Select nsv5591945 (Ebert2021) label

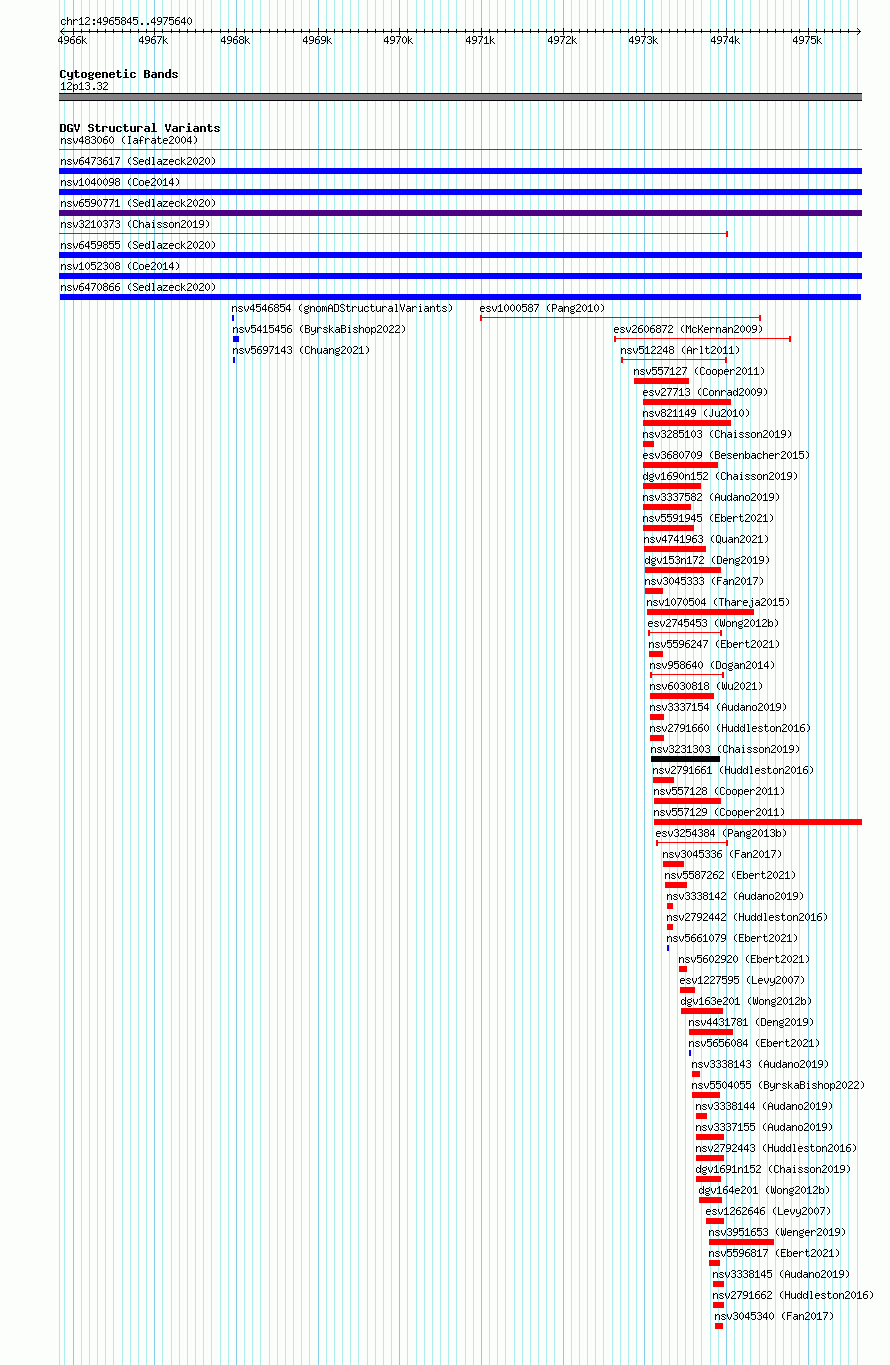coord(708,518)
